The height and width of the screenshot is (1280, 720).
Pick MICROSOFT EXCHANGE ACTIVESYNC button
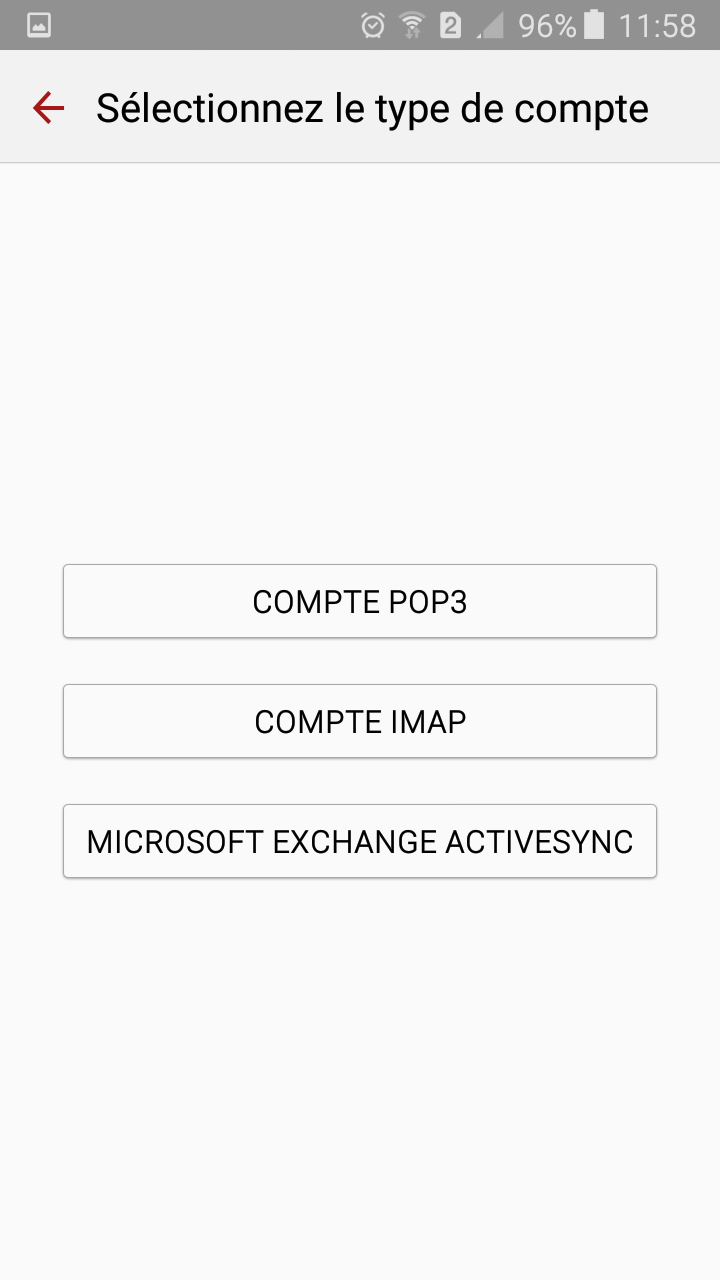(x=360, y=841)
